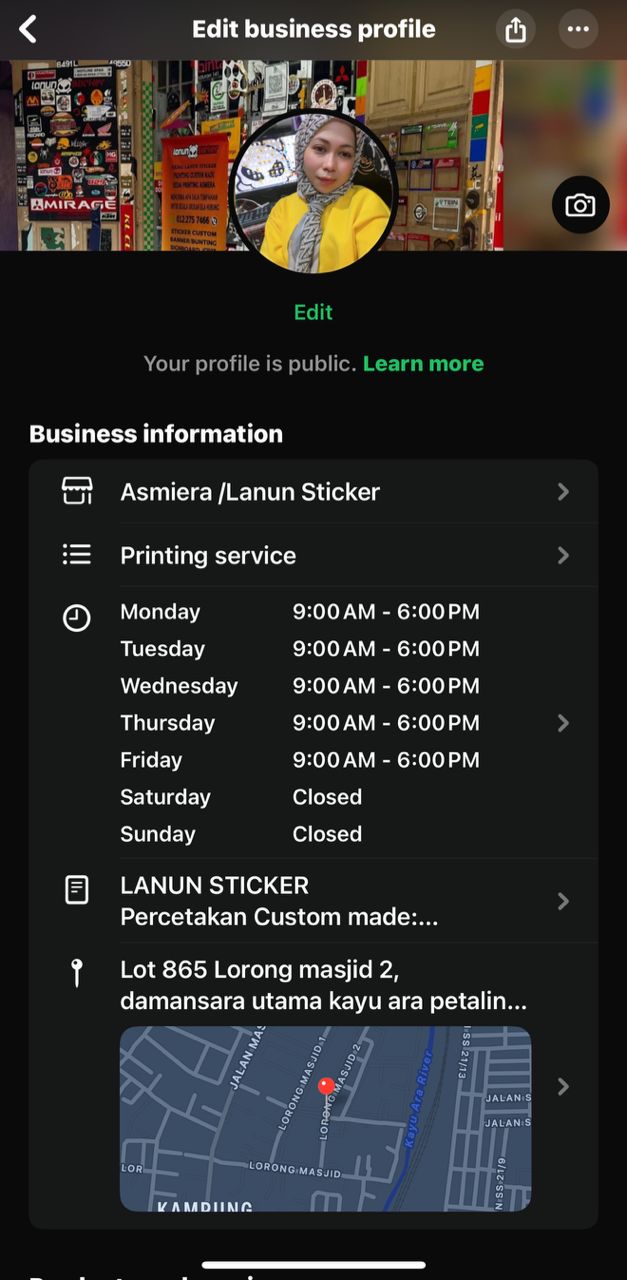
Task: Tap the location pin address icon
Action: 77,973
